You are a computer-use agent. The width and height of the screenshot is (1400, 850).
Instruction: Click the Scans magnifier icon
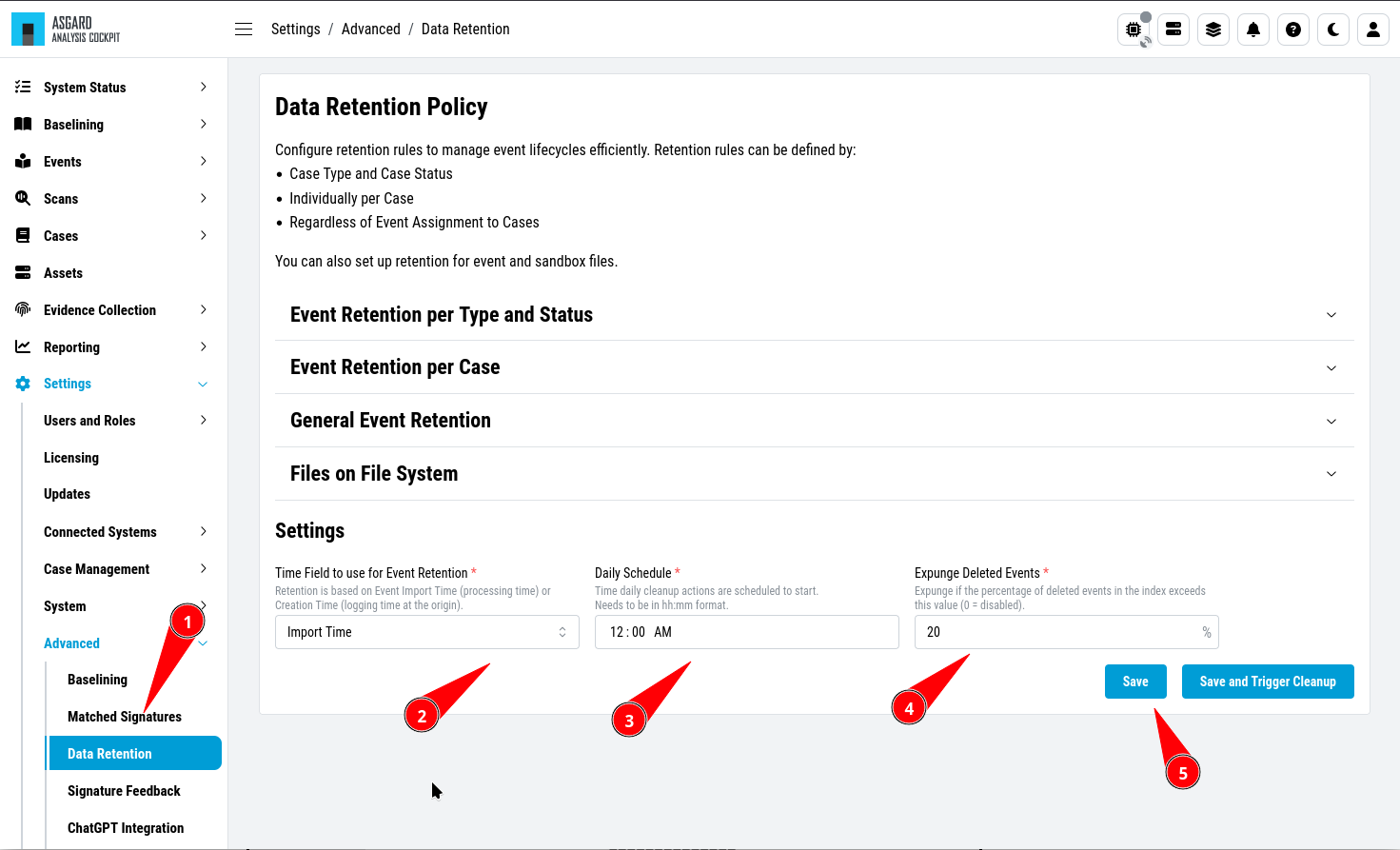[23, 198]
